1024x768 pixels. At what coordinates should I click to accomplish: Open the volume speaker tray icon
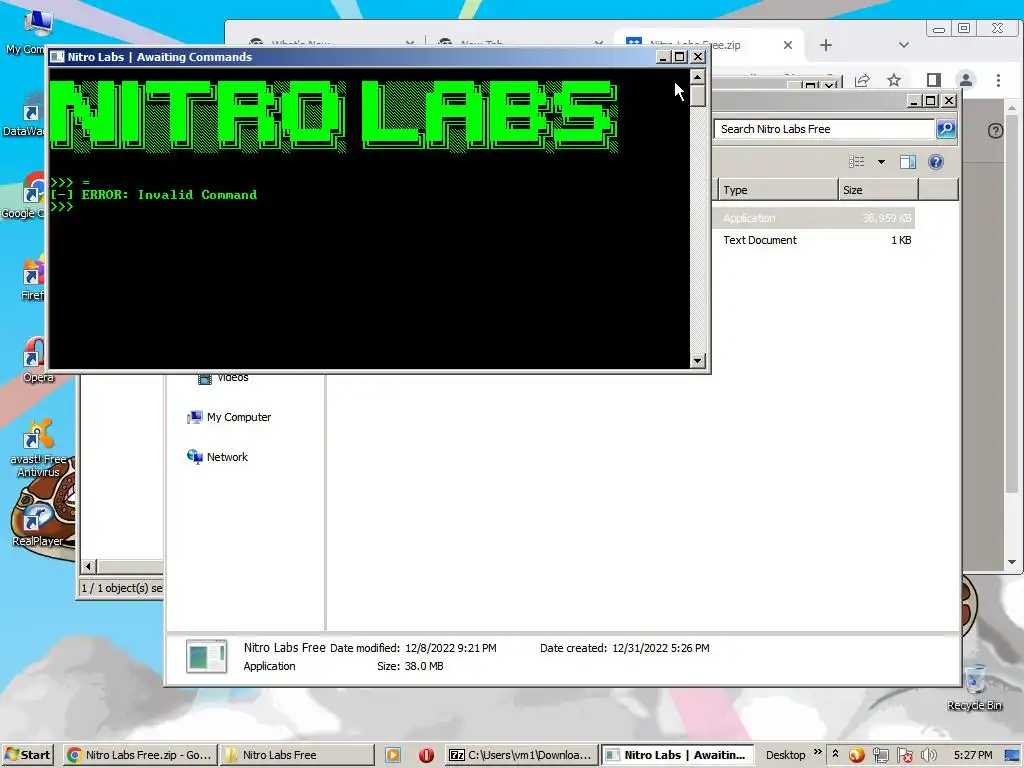point(929,756)
